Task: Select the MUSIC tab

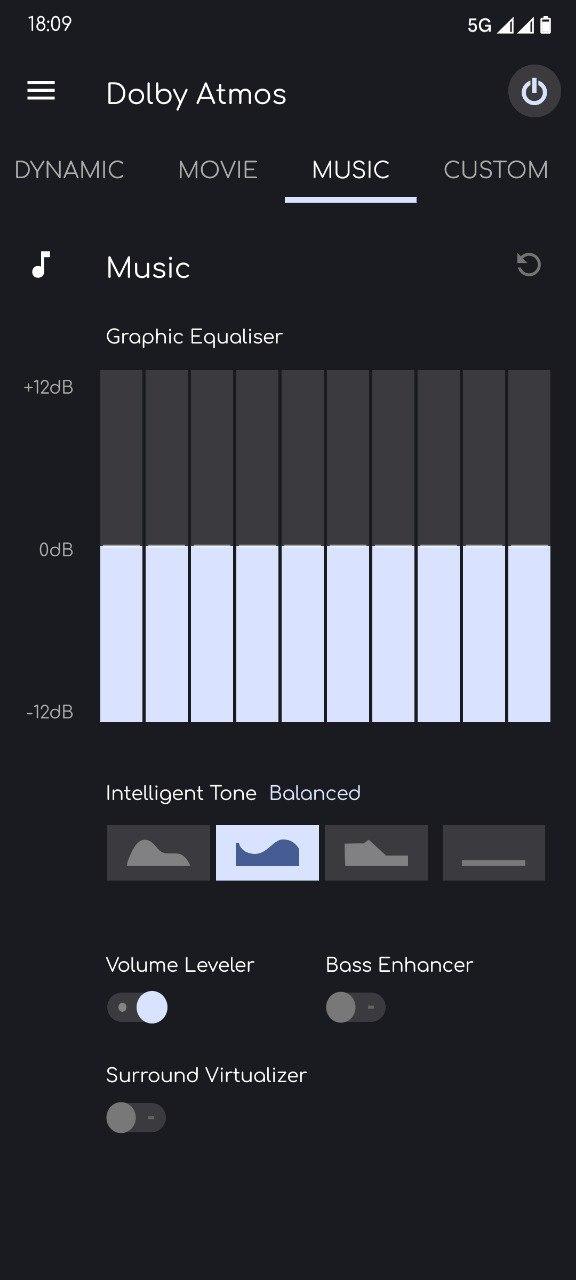Action: click(x=351, y=170)
